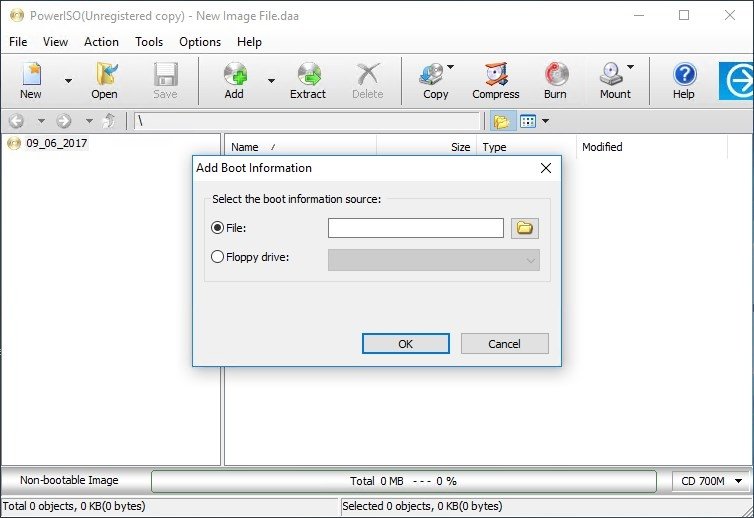
Task: Expand the New button dropdown arrow
Action: click(x=68, y=80)
